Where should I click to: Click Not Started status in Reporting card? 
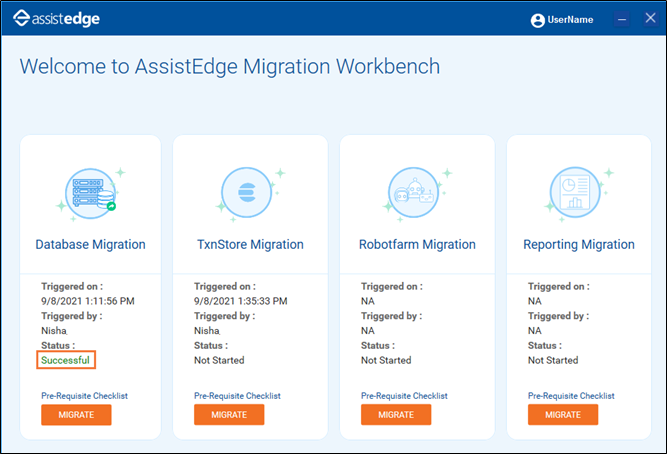pos(553,360)
